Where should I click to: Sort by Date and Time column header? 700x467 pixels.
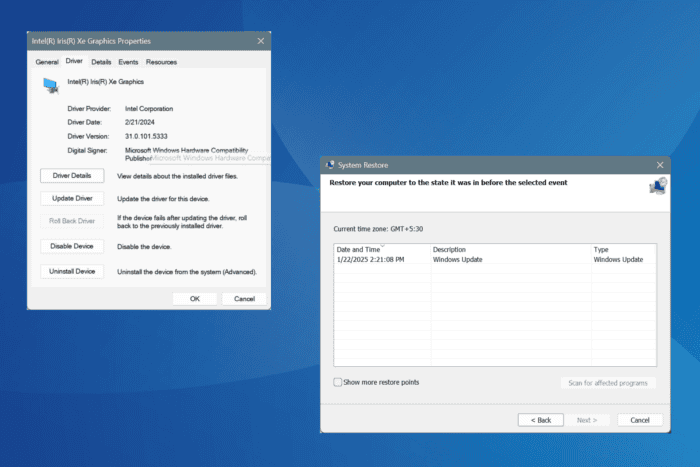tap(382, 250)
